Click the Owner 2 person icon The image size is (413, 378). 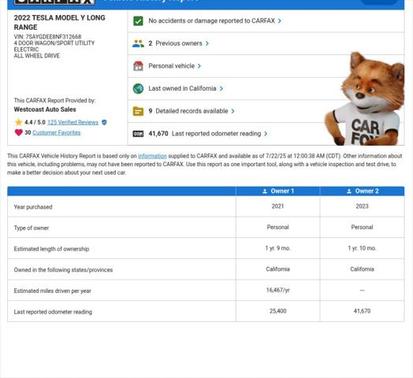coord(349,191)
